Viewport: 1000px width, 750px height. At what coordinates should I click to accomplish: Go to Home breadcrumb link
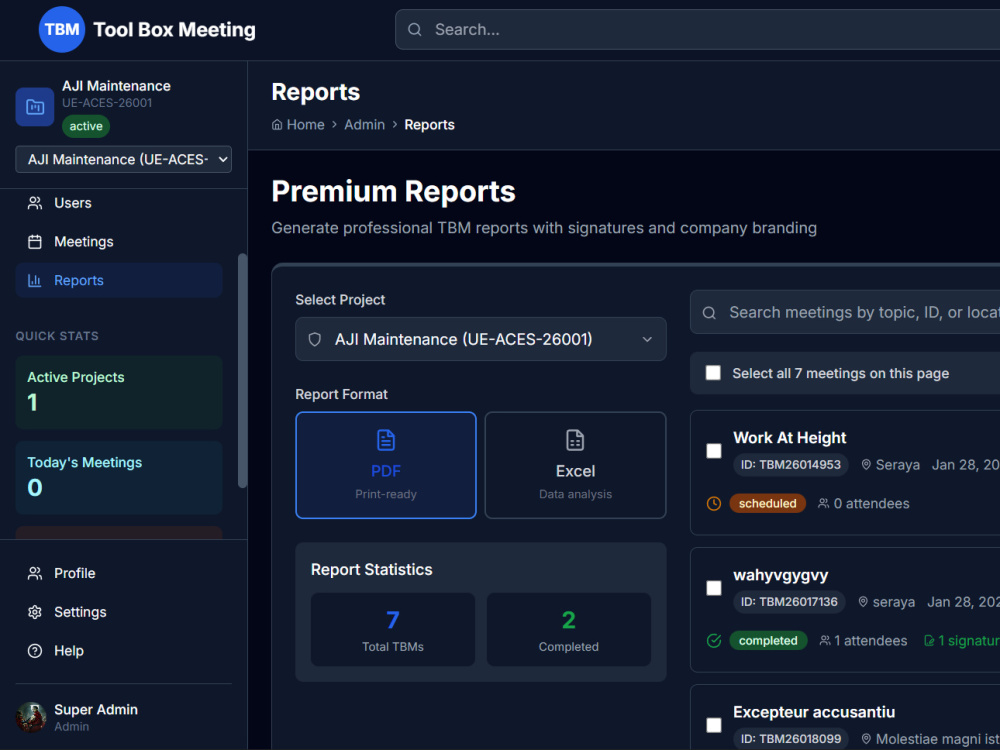click(x=298, y=124)
